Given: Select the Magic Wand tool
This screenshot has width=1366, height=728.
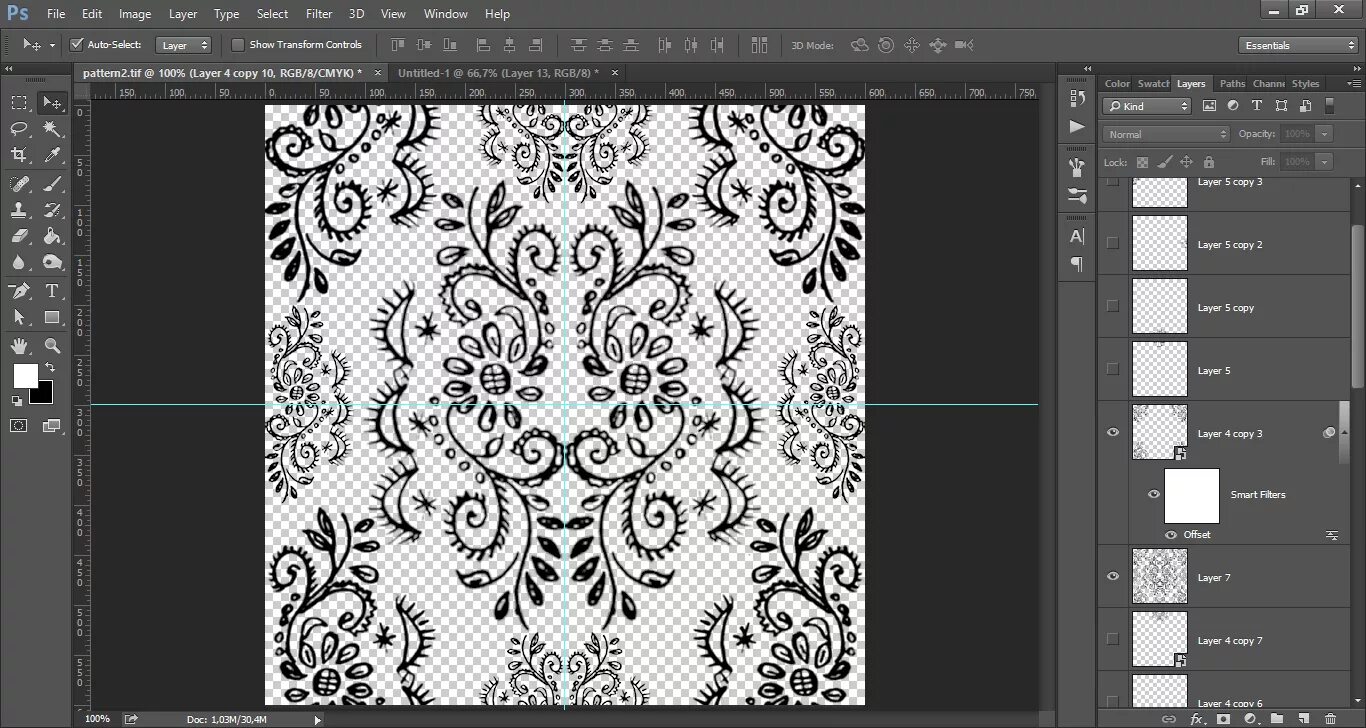Looking at the screenshot, I should (52, 129).
